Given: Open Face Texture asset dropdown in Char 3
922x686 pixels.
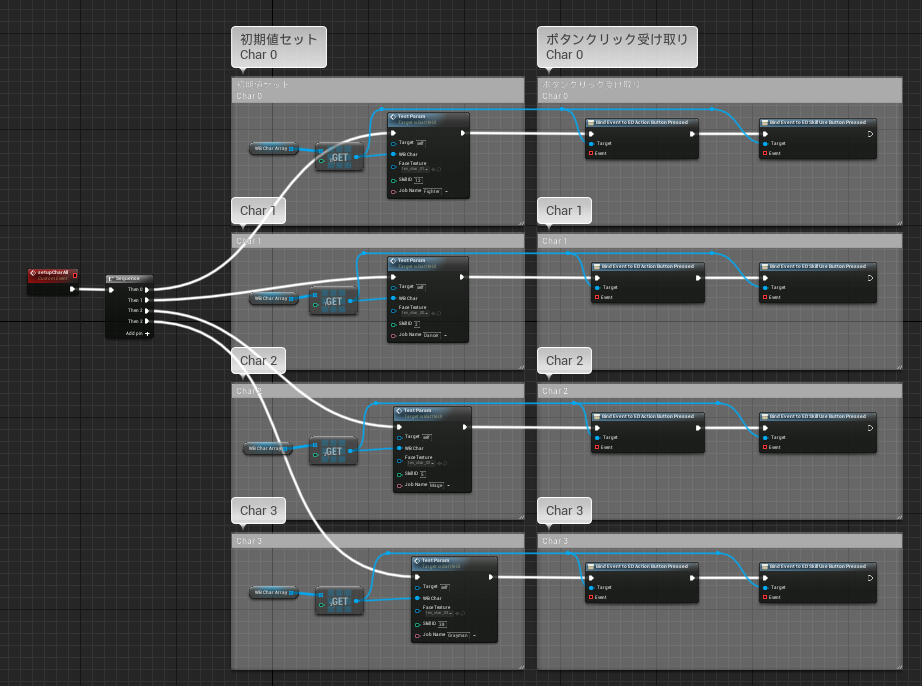Looking at the screenshot, I should 439,613.
